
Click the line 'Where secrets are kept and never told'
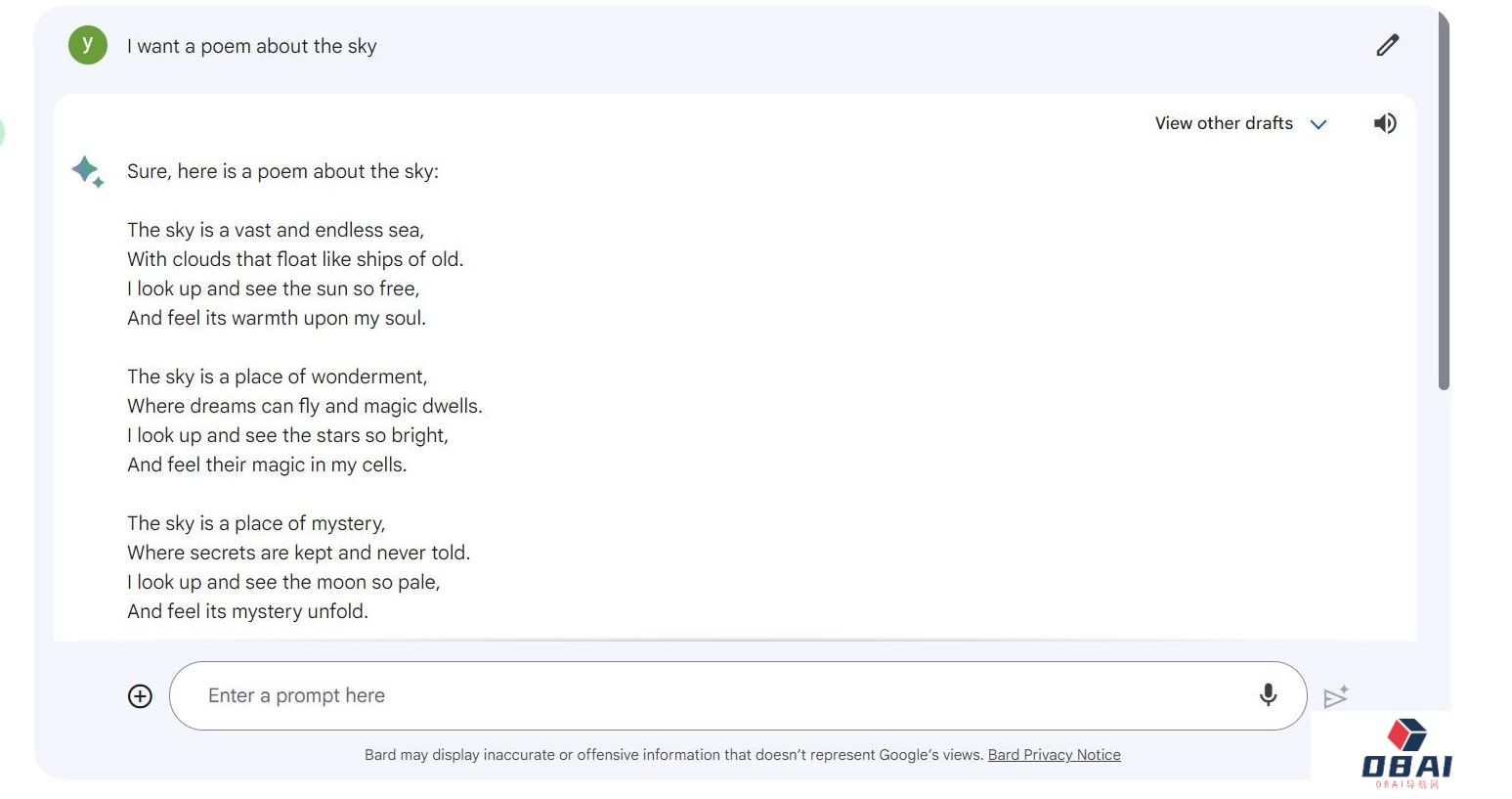tap(298, 553)
